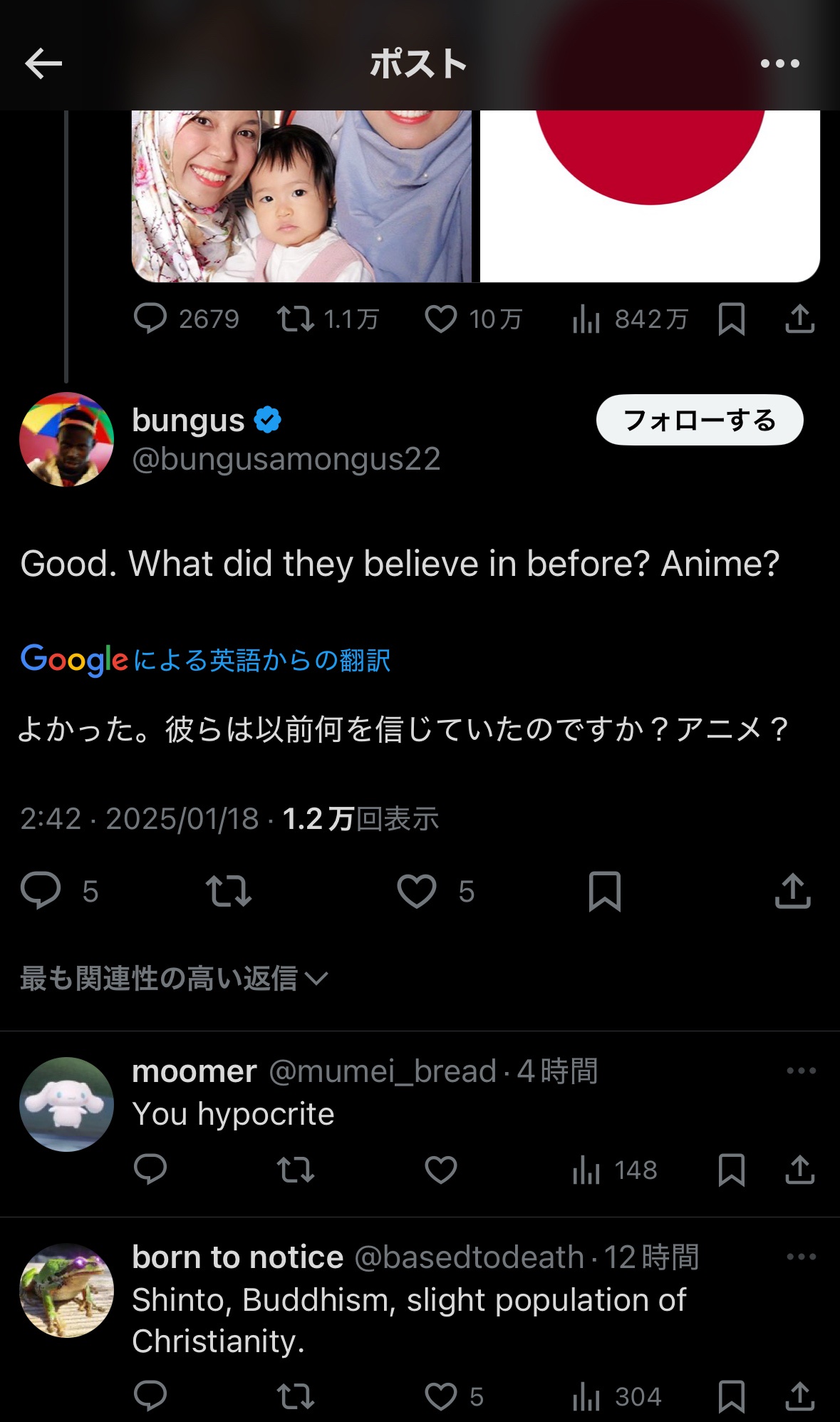Bookmark the bungus post
This screenshot has height=1422, width=840.
(605, 891)
